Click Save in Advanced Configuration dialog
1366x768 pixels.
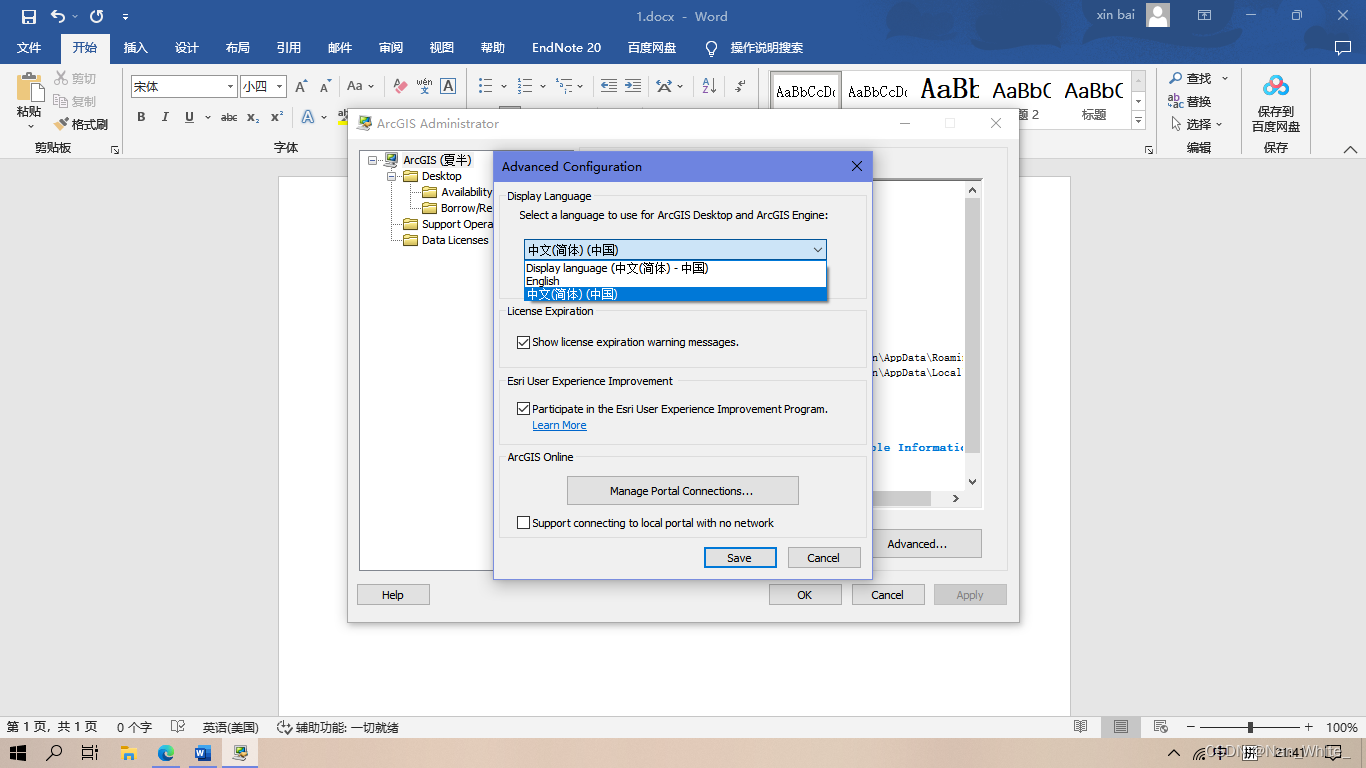click(x=740, y=558)
